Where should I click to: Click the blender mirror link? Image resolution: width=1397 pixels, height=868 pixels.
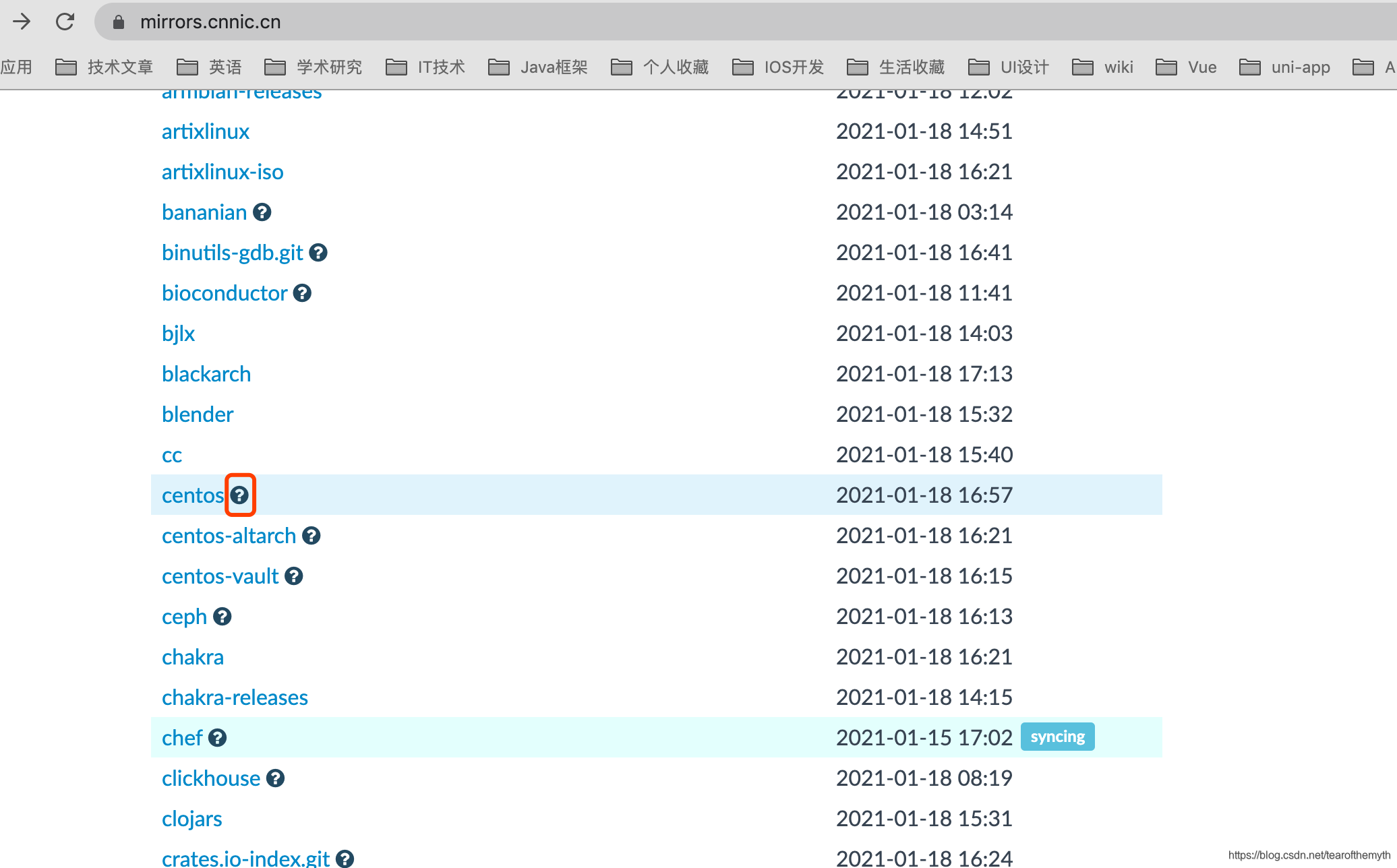198,414
